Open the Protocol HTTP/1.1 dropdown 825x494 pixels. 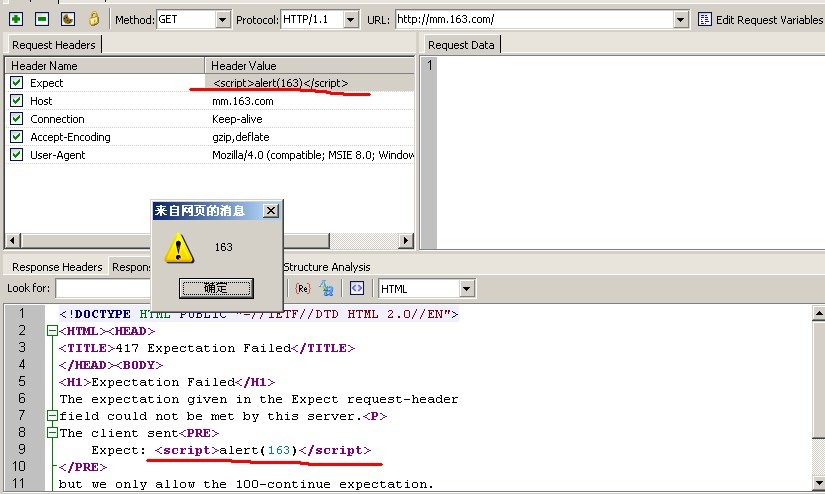pos(351,20)
